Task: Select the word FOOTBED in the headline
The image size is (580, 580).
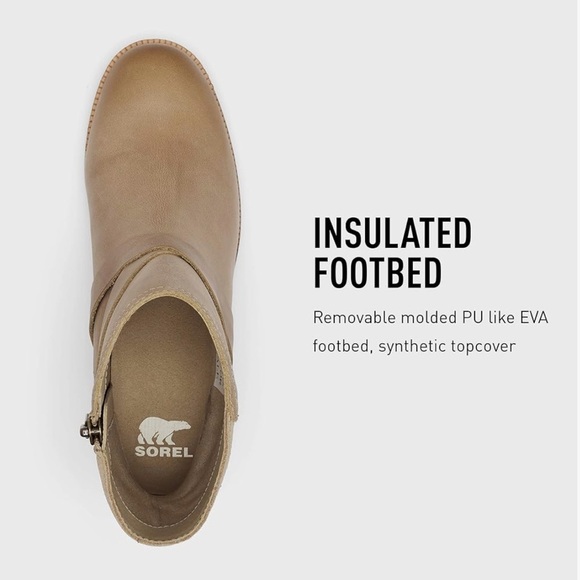Action: (x=378, y=273)
